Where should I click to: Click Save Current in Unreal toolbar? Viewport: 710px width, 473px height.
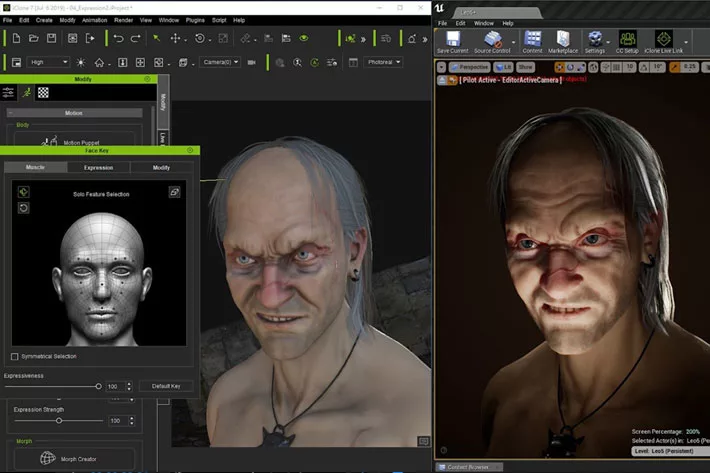click(452, 42)
